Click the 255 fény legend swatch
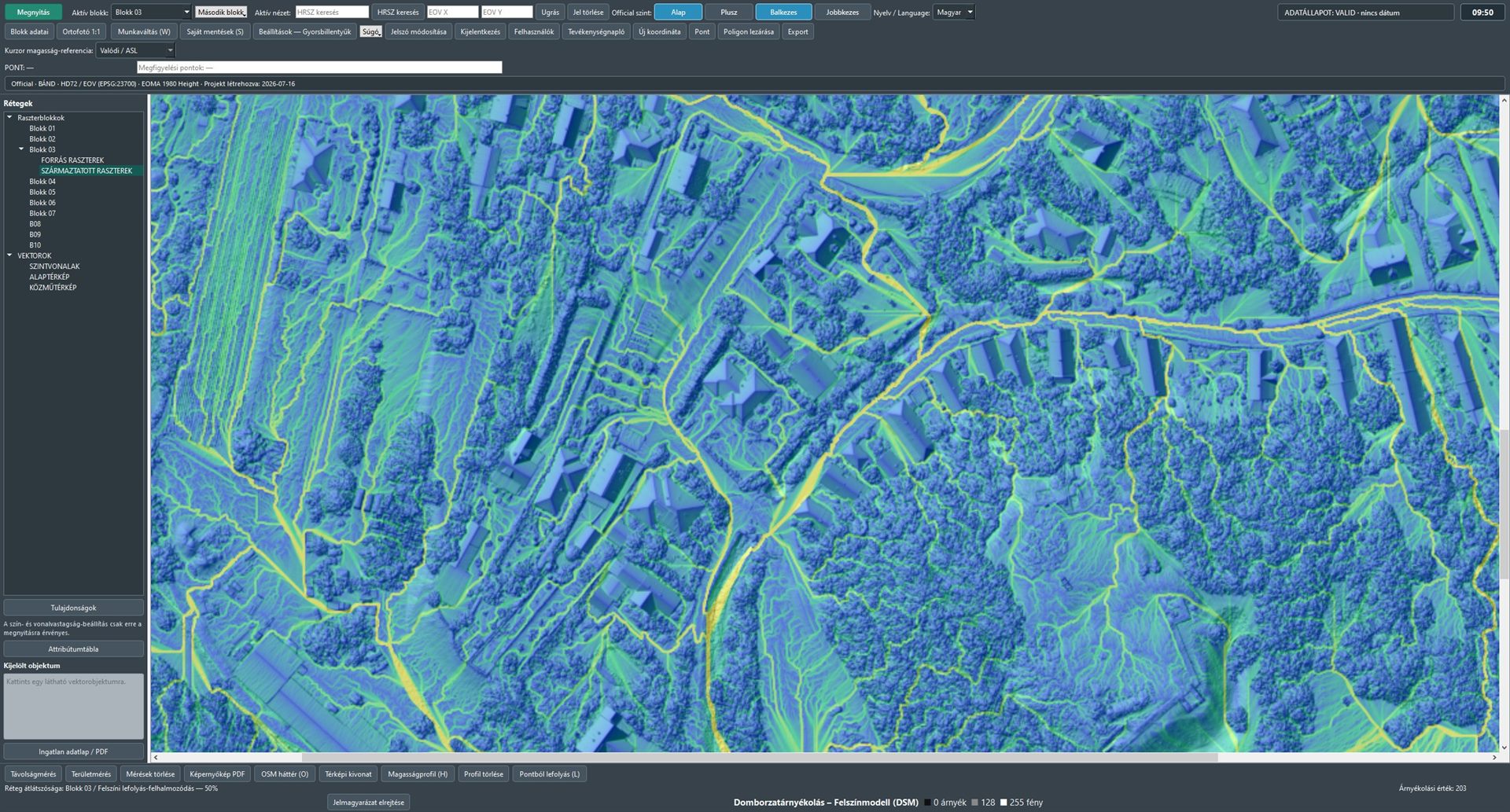The image size is (1510, 812). [x=1004, y=803]
